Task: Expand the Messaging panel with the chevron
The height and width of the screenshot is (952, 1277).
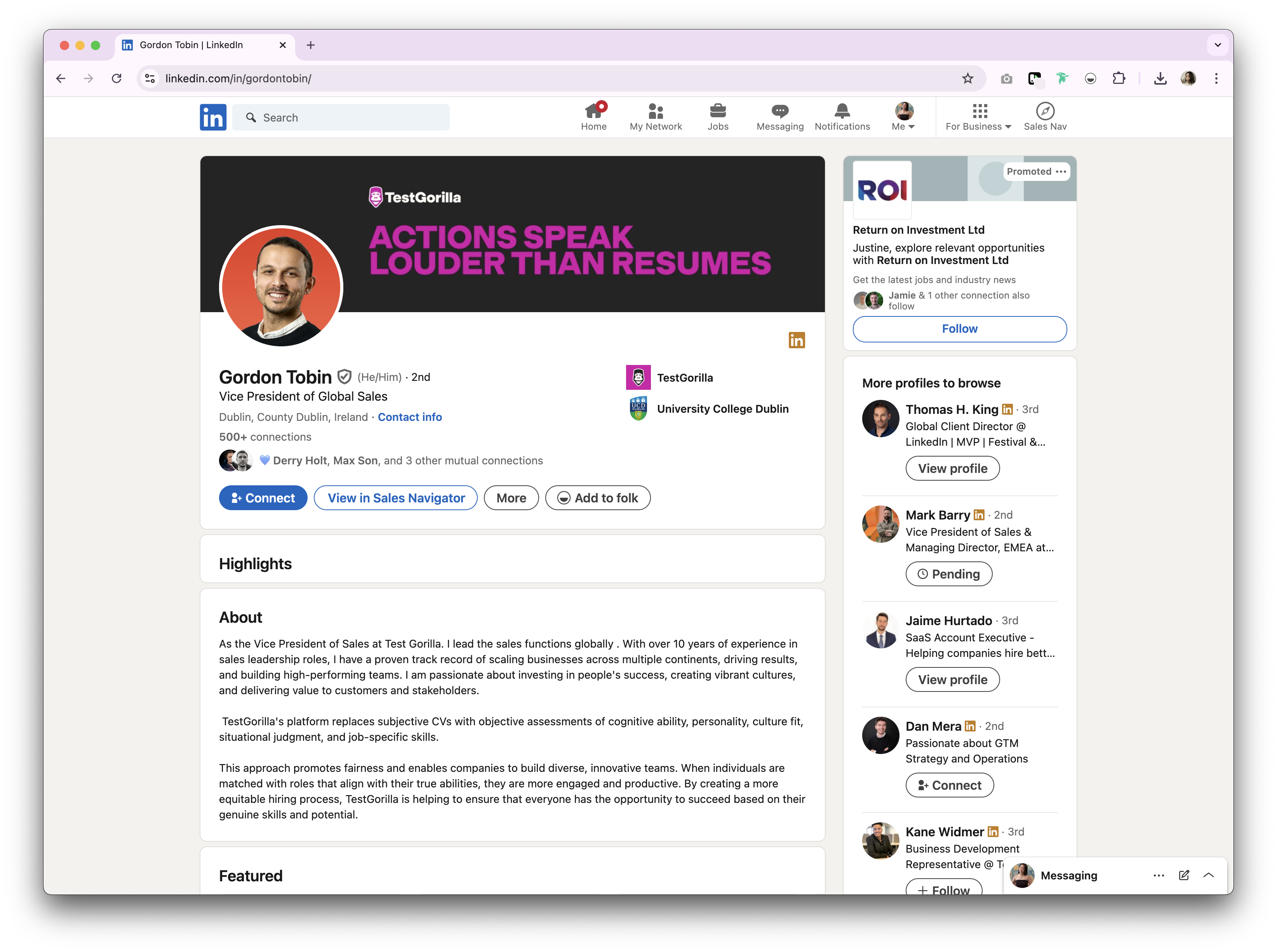Action: coord(1209,876)
